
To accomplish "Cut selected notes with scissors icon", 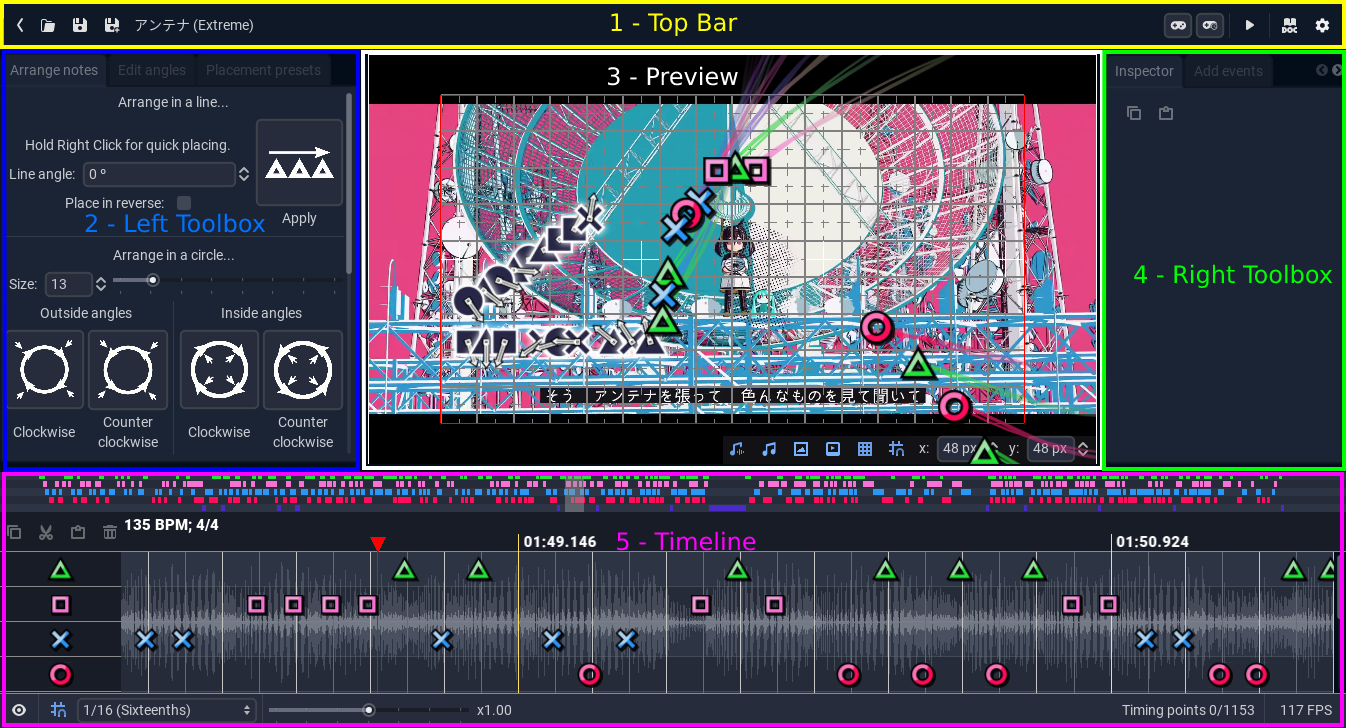I will coord(46,533).
